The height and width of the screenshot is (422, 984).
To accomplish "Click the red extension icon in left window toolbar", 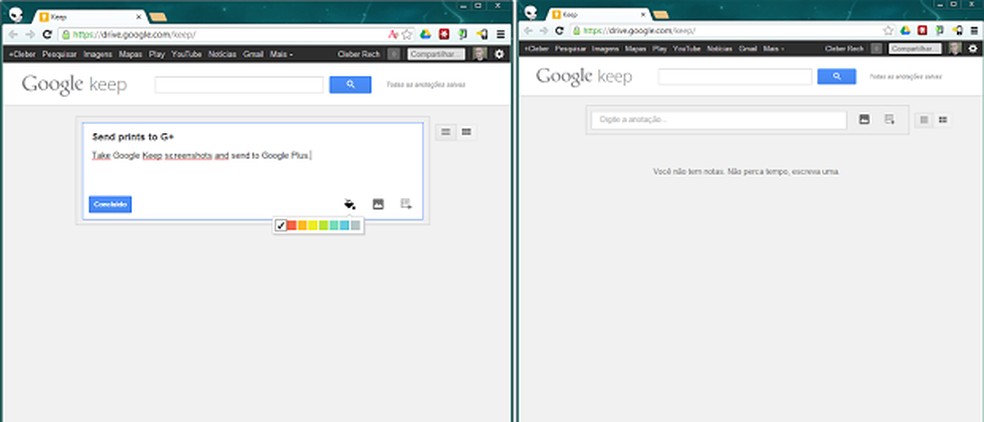I will point(444,35).
